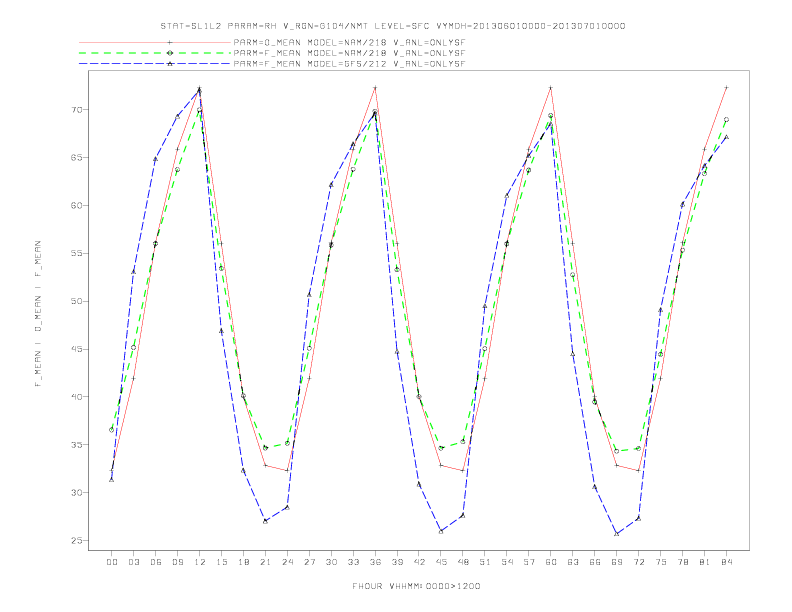Click y-axis tick value 40
The height and width of the screenshot is (612, 792).
[x=76, y=397]
